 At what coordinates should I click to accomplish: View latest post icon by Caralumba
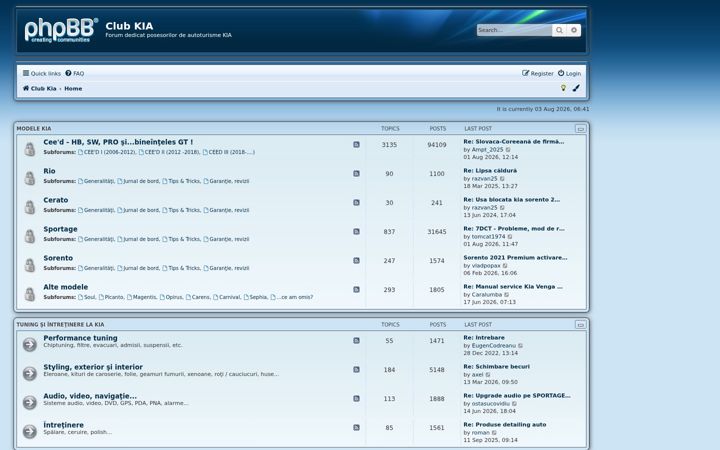[506, 294]
